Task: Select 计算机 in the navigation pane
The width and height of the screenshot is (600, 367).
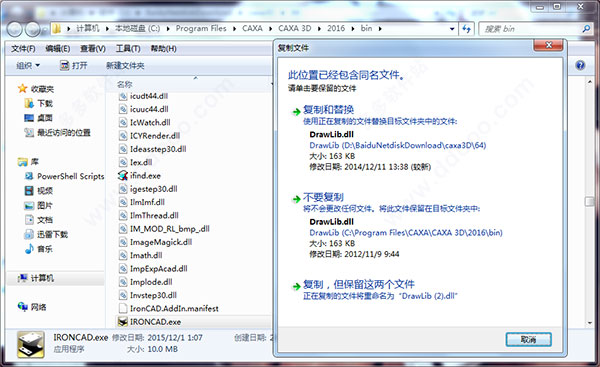Action: 42,278
